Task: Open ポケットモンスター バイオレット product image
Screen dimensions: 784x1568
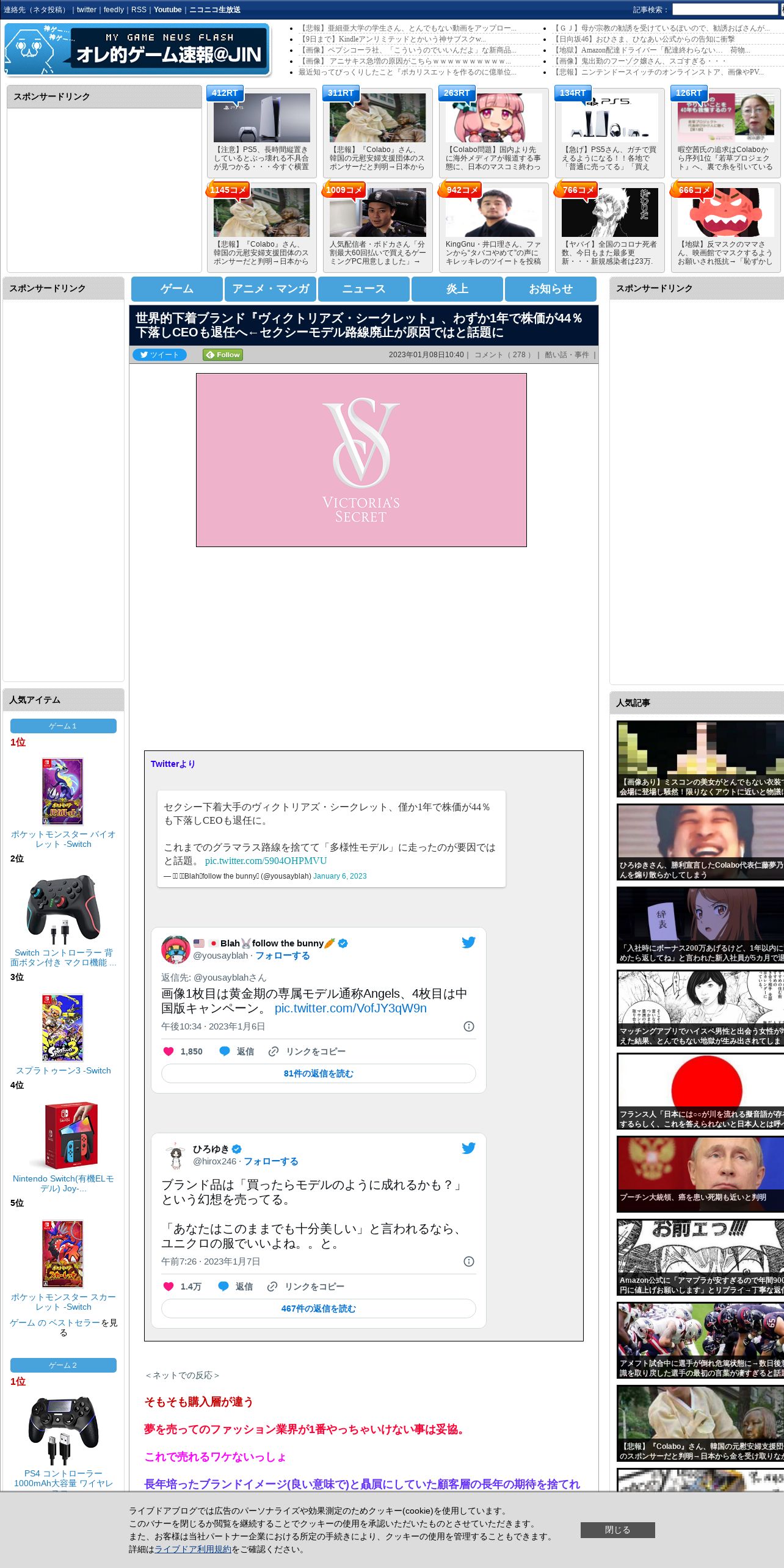Action: pos(63,791)
